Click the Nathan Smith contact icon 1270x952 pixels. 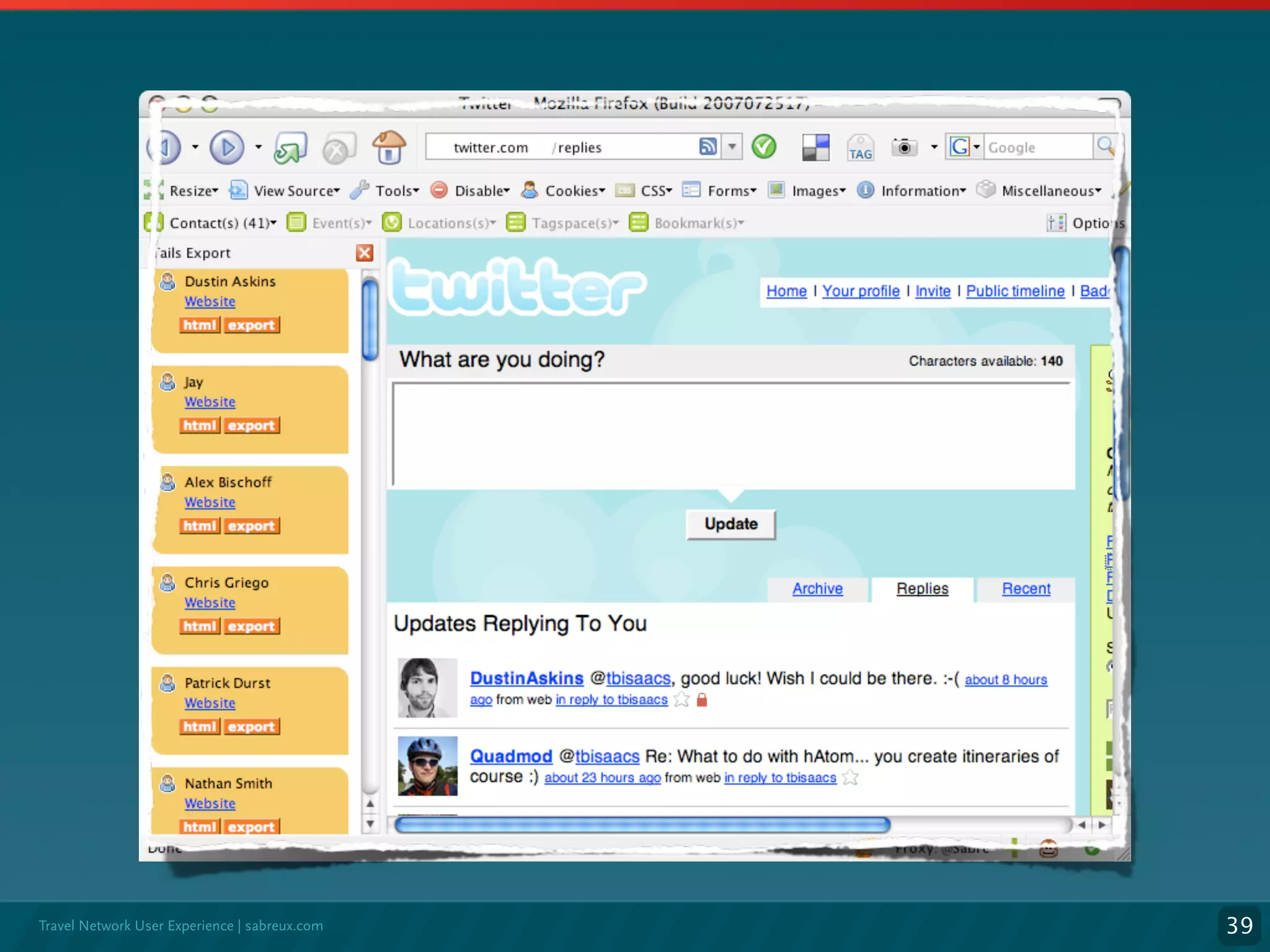(167, 783)
